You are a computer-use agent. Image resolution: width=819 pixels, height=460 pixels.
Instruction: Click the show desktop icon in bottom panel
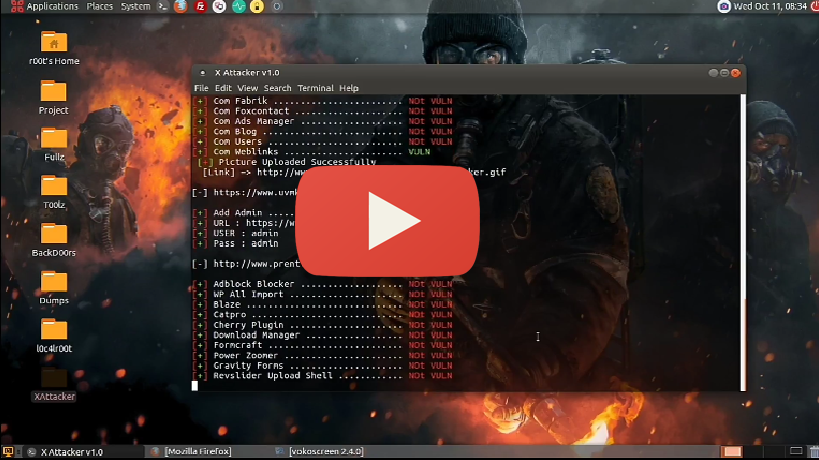tap(7, 452)
